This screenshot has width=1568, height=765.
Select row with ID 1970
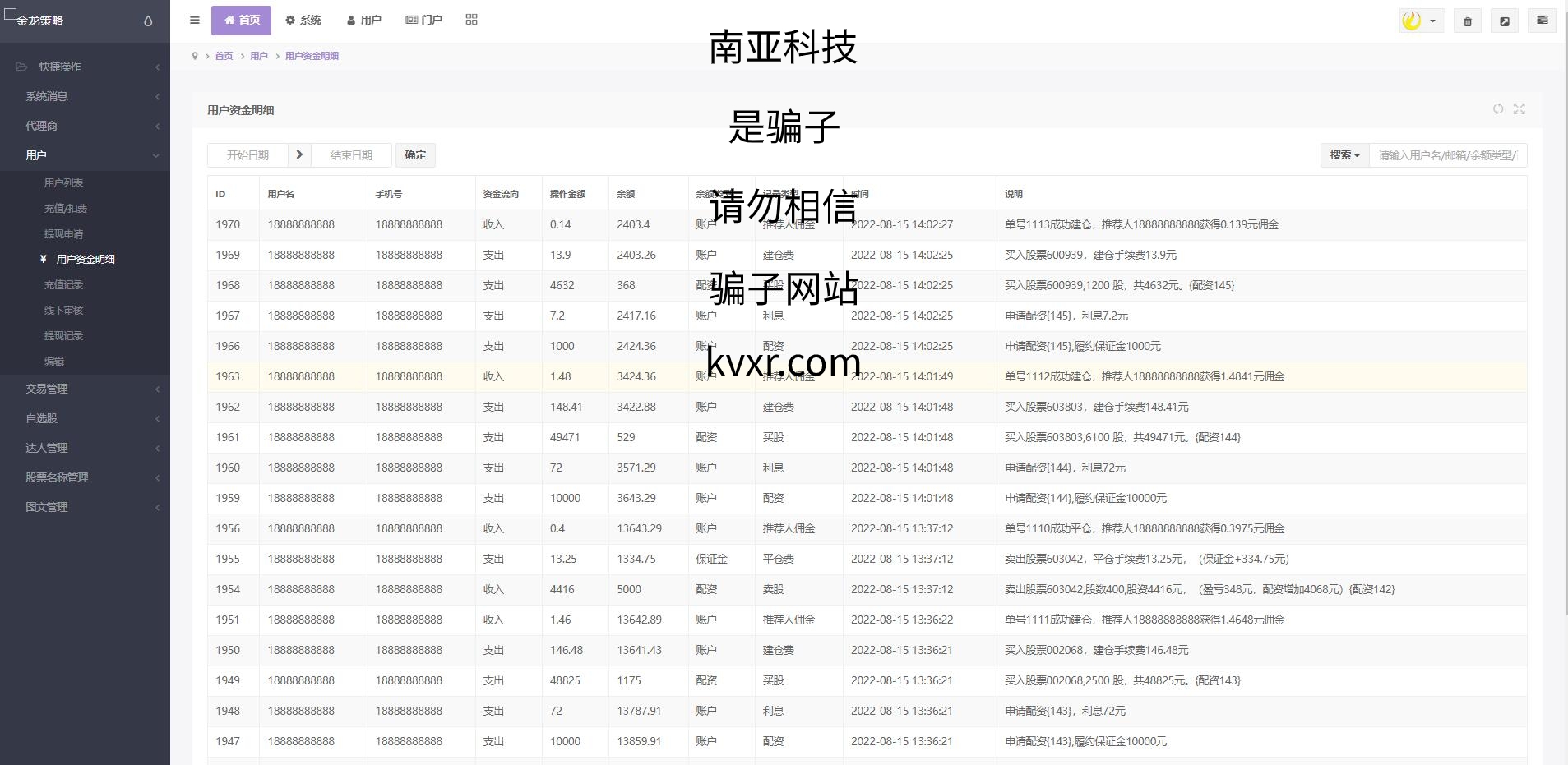point(867,224)
